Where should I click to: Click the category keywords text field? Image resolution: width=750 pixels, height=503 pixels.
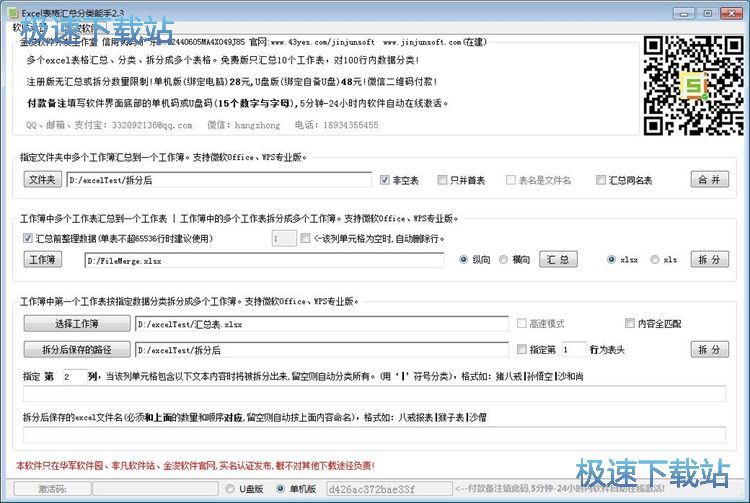[375, 394]
